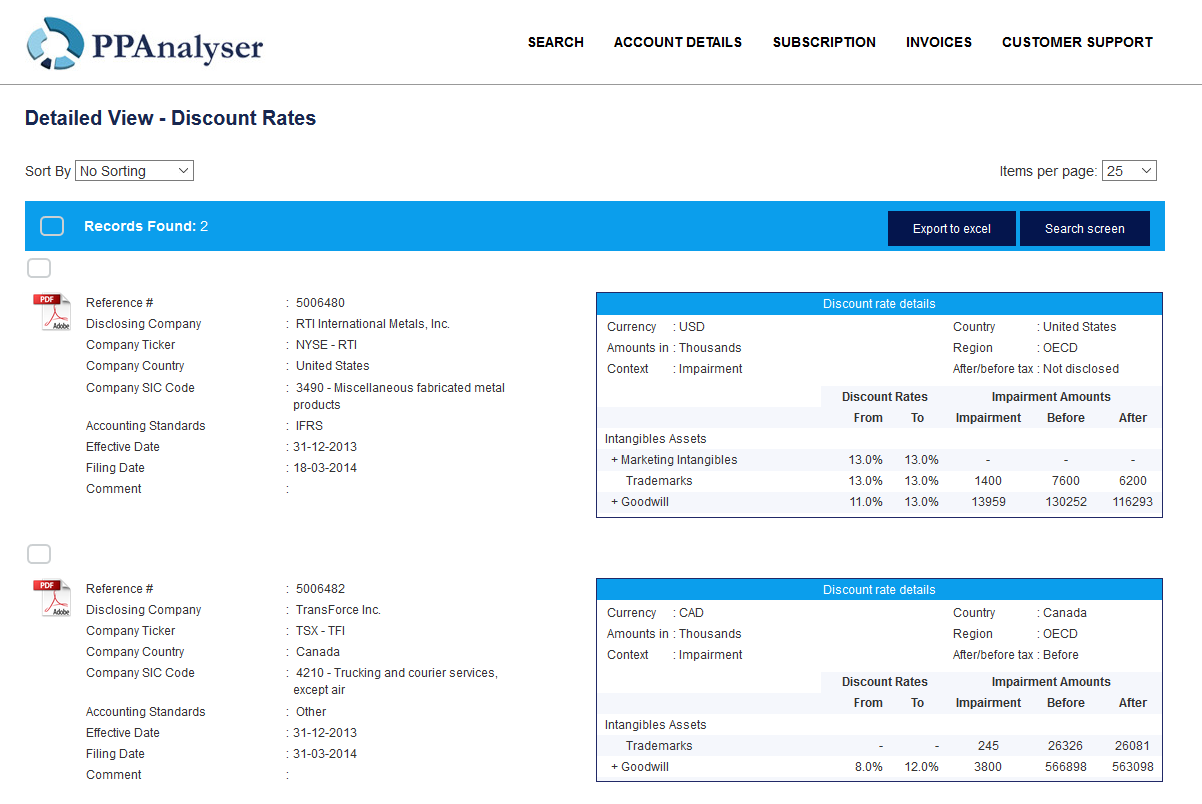The image size is (1202, 804).
Task: Select reference number 5006482
Action: click(320, 589)
